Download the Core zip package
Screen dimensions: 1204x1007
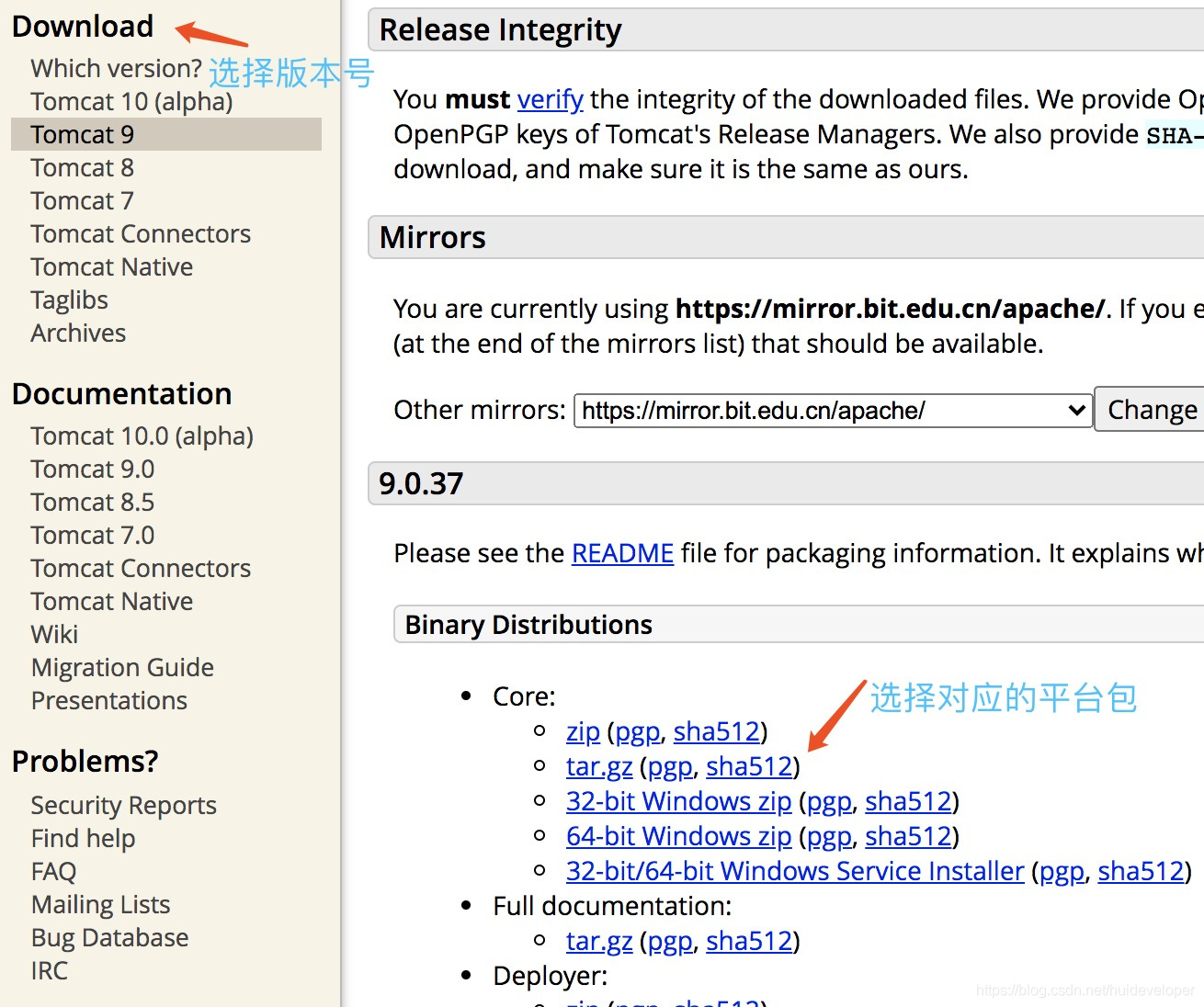pos(583,731)
